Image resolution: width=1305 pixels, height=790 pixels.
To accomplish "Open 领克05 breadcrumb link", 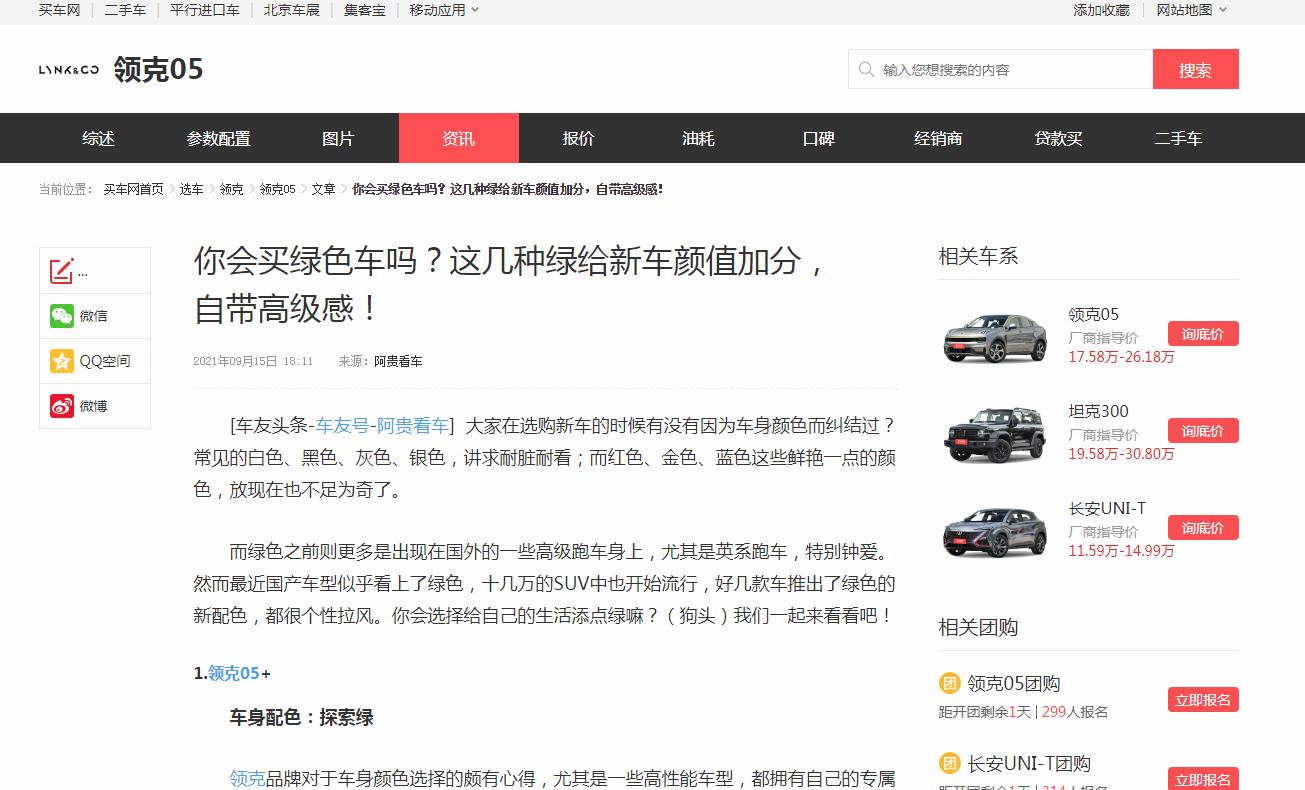I will (277, 189).
